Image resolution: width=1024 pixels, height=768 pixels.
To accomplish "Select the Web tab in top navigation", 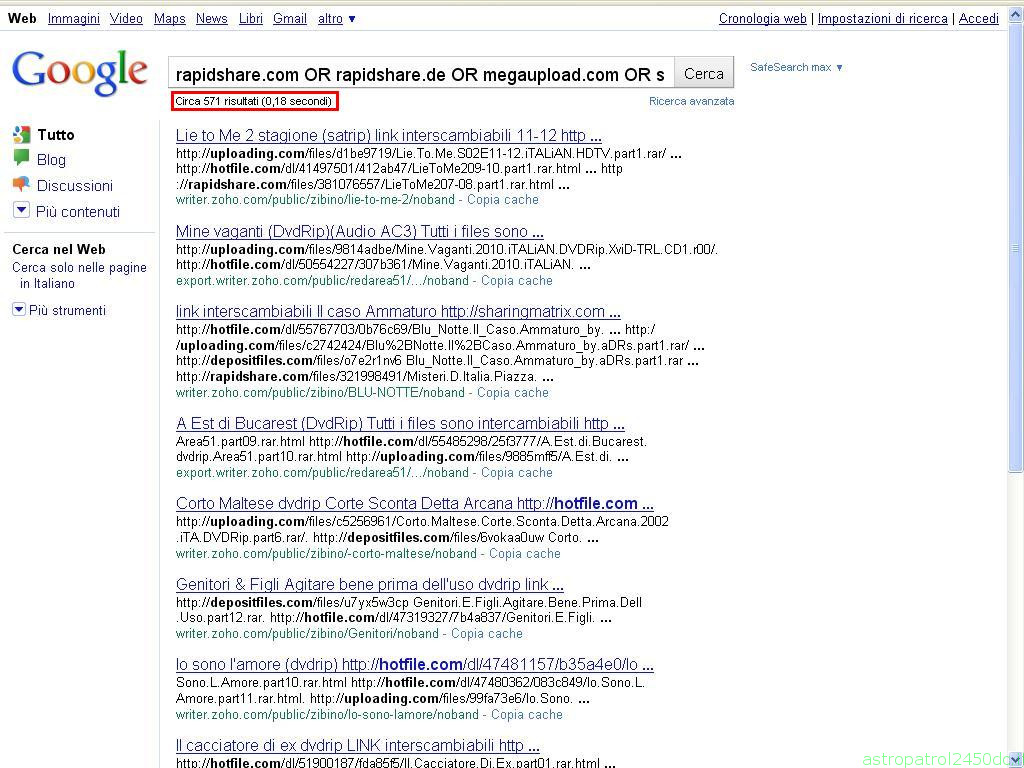I will (22, 18).
